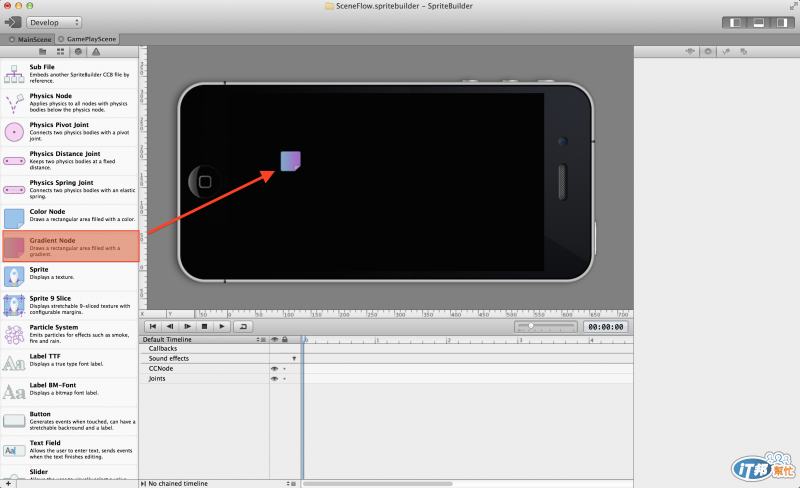Click the gradient node on the stage
This screenshot has height=488, width=800.
pos(290,161)
